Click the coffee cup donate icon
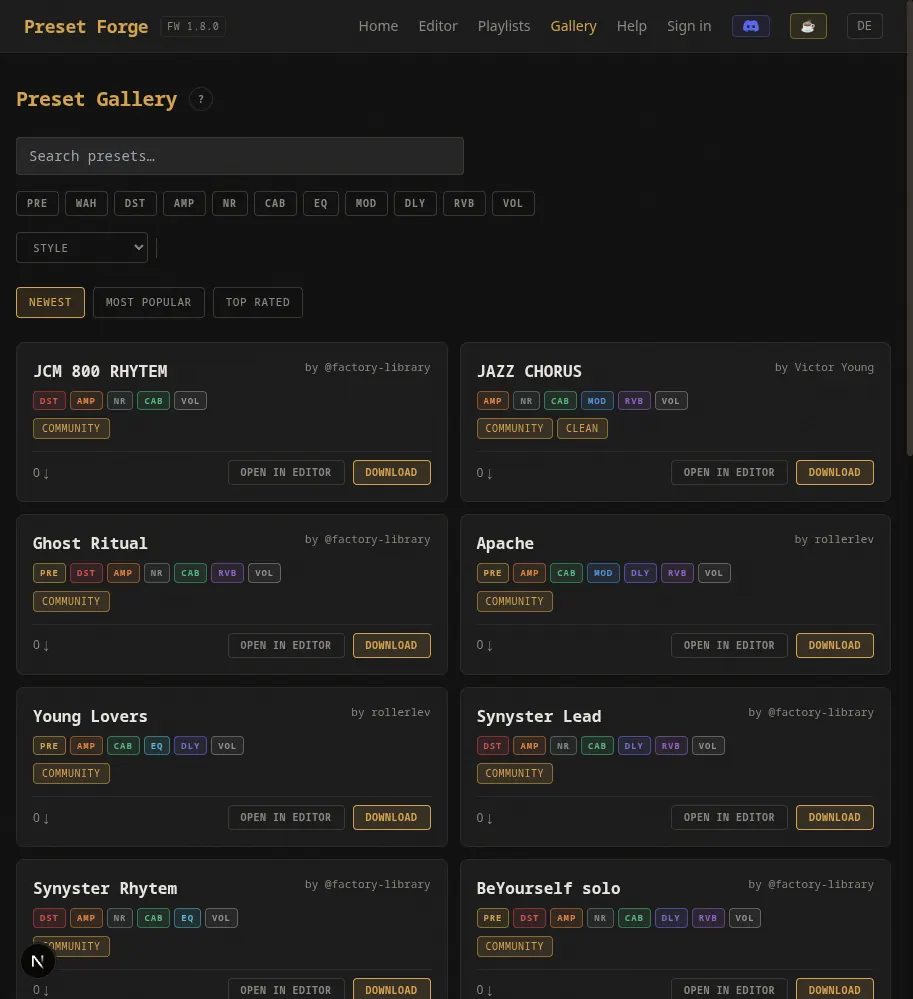 click(808, 26)
